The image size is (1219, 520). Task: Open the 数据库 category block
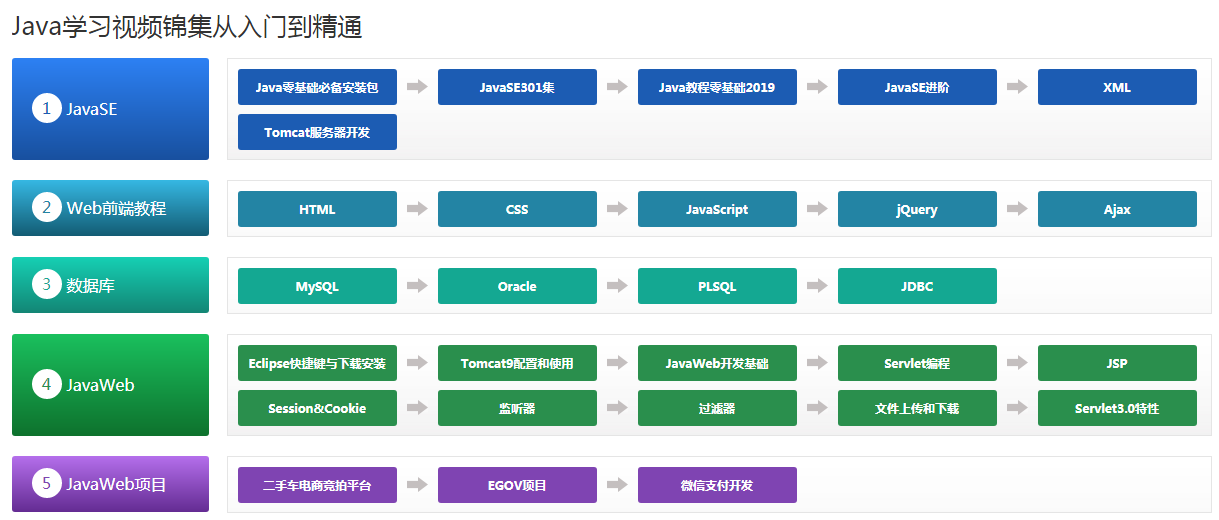[110, 285]
